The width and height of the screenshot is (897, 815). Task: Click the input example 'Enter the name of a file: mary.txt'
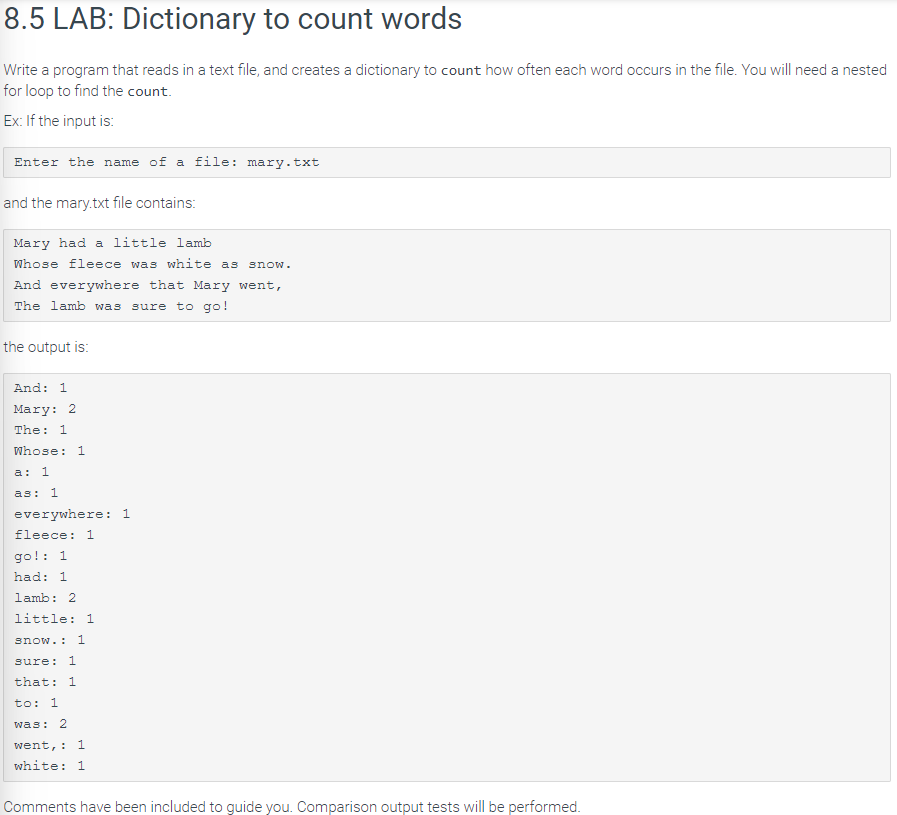[x=166, y=162]
